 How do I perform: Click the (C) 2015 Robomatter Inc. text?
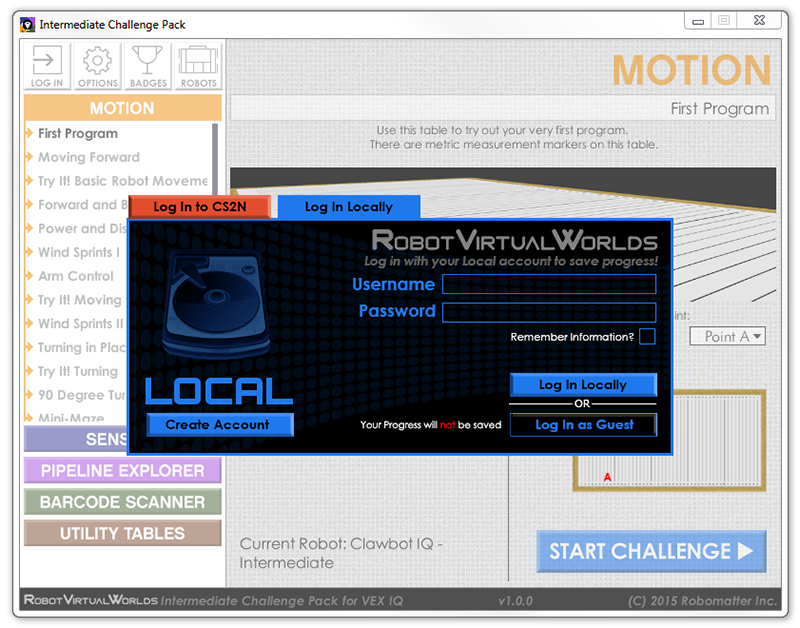click(x=703, y=601)
